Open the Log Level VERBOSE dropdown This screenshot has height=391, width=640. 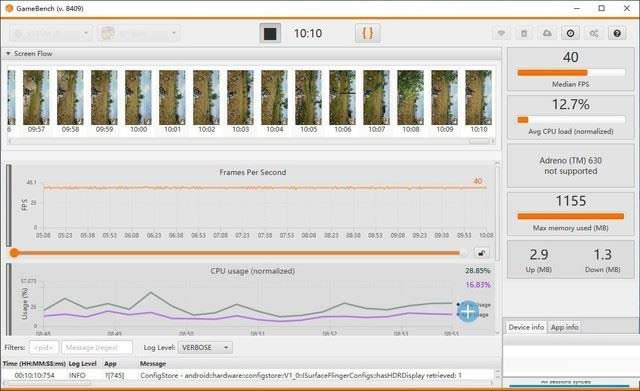pos(205,348)
